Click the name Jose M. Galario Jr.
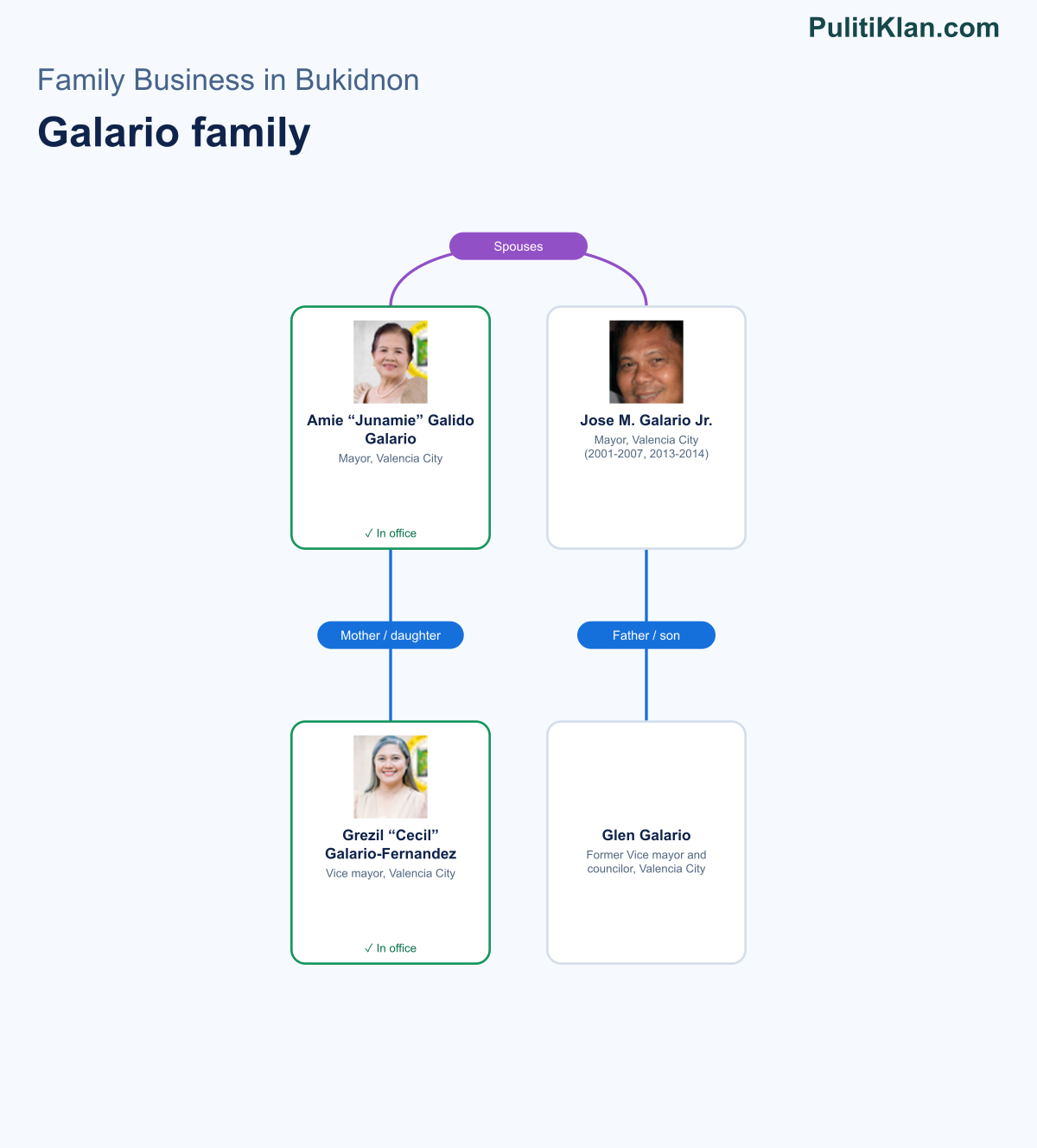1037x1148 pixels. coord(646,421)
